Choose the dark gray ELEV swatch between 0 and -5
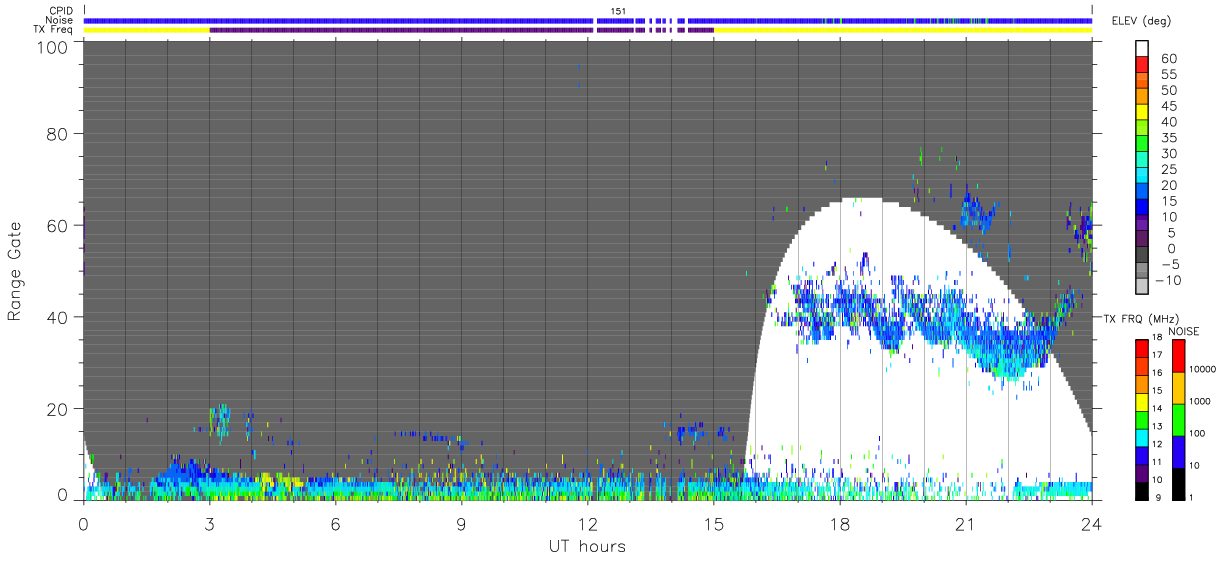The height and width of the screenshot is (567, 1228). pyautogui.click(x=1143, y=256)
